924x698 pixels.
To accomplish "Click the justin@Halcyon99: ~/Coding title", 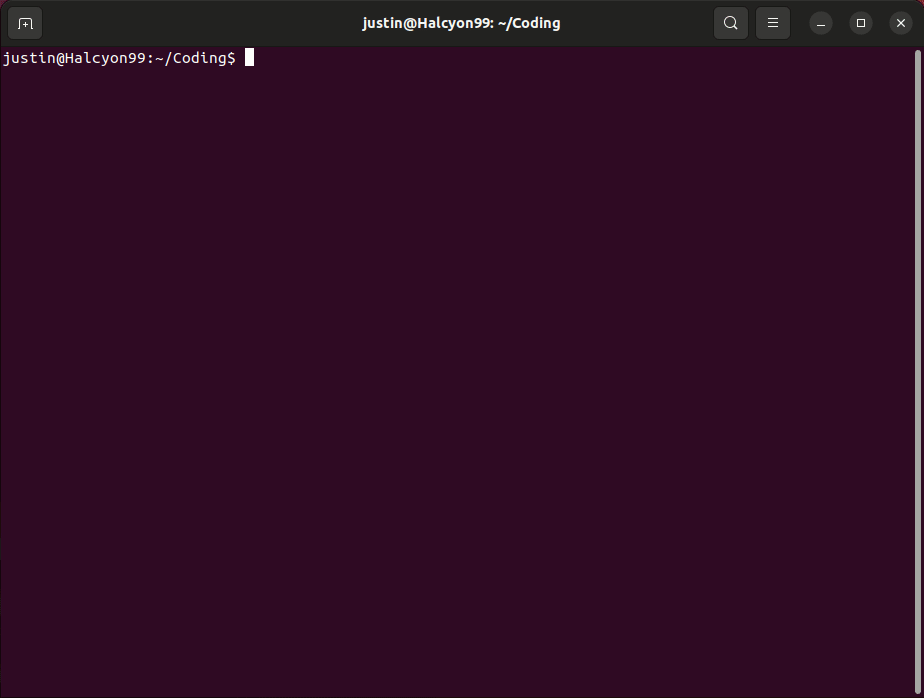I will 461,22.
